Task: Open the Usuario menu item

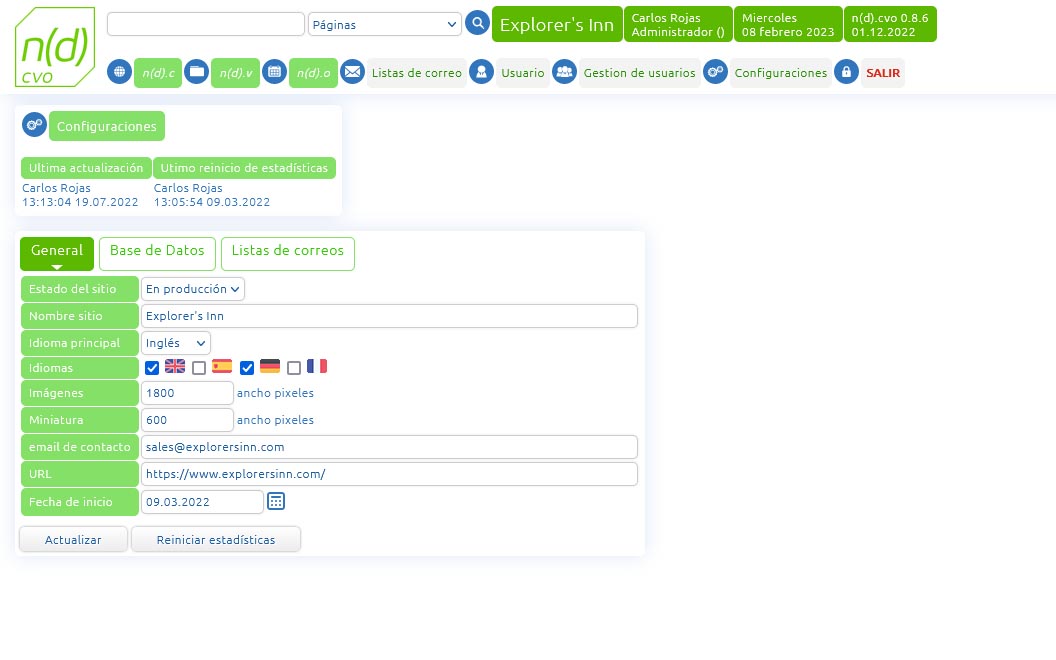Action: (x=523, y=73)
